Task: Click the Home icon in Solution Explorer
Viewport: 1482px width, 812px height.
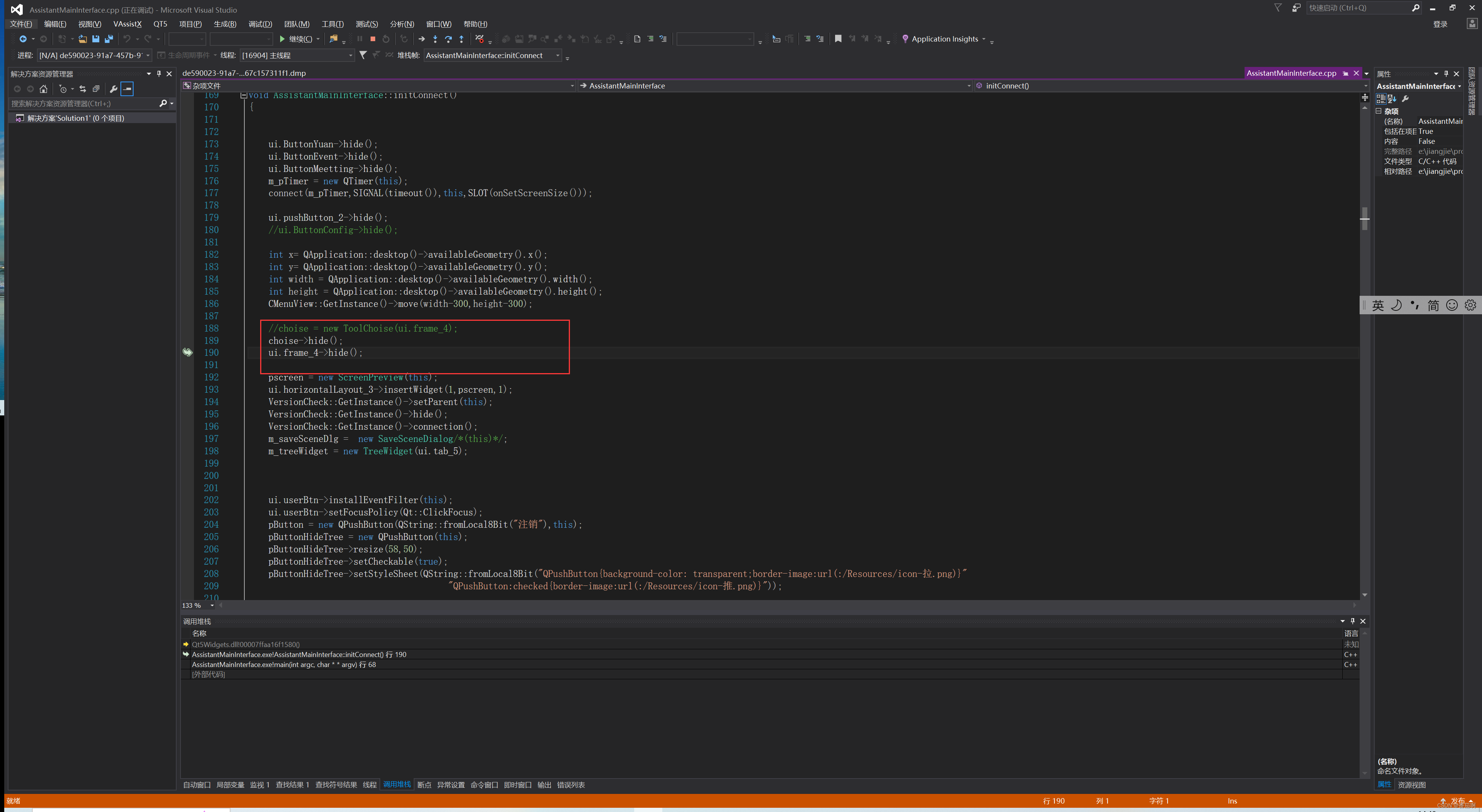Action: (43, 89)
